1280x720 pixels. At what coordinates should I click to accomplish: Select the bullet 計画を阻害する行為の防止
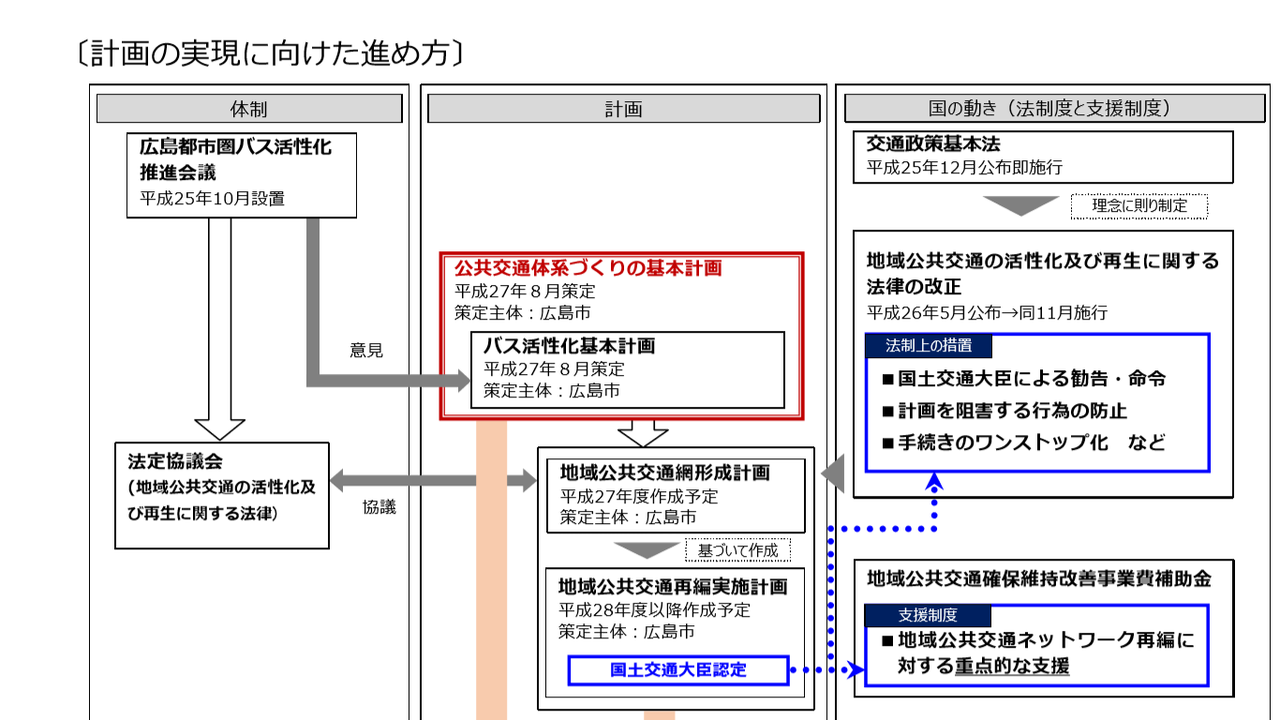[x=1005, y=411]
